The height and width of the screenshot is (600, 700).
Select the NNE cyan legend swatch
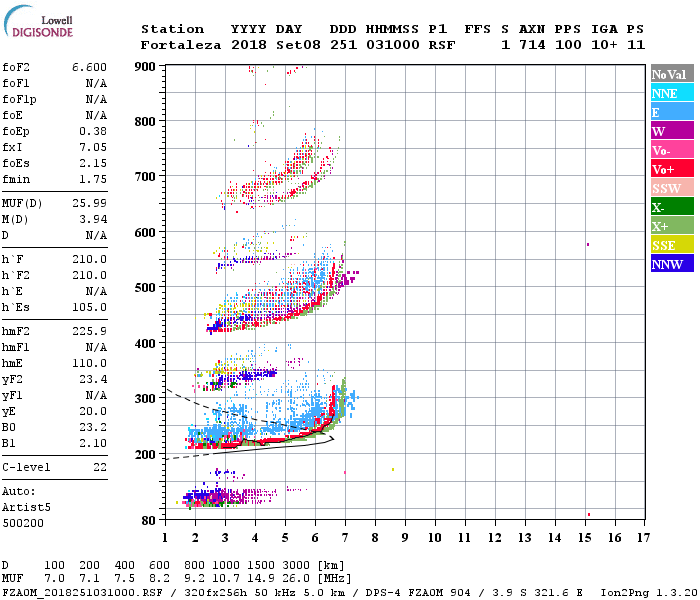point(672,93)
